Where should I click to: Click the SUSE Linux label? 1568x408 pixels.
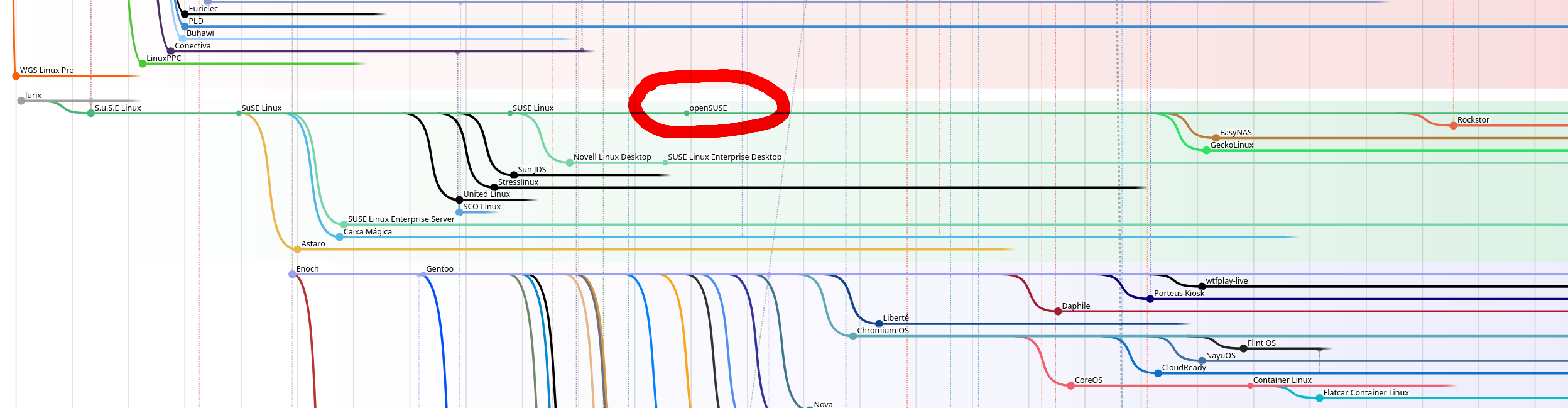(533, 108)
